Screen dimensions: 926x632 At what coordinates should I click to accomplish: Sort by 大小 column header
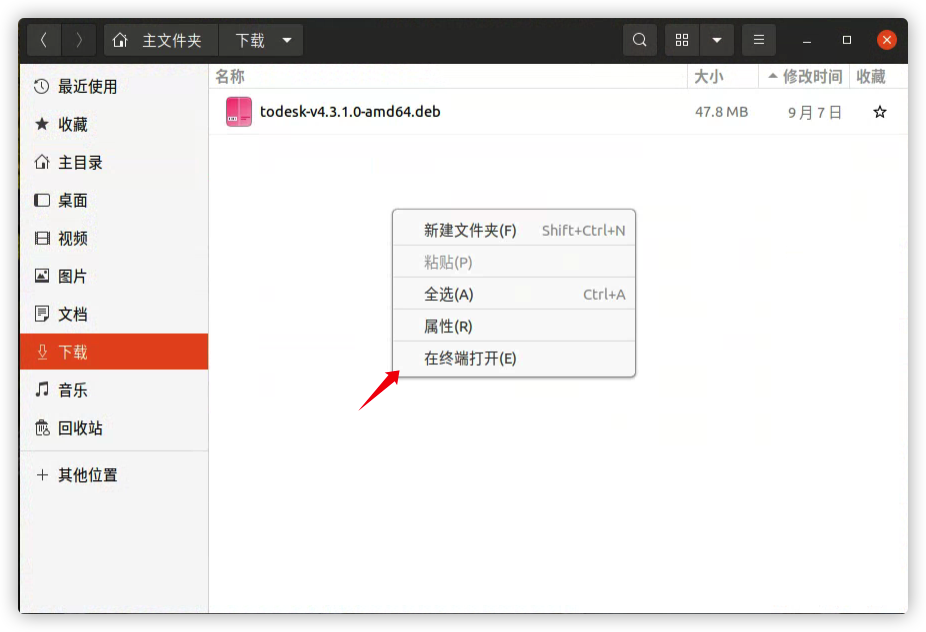tap(708, 77)
